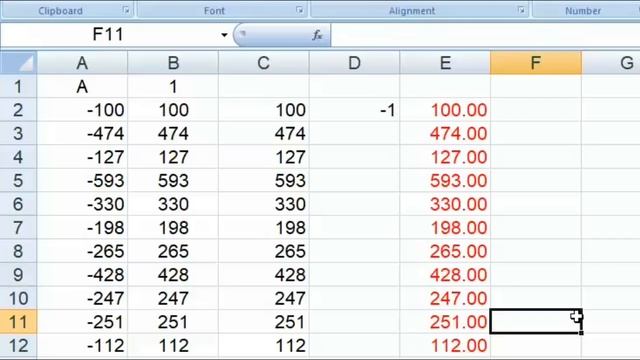Click cell C5 with value 593

pyautogui.click(x=264, y=180)
